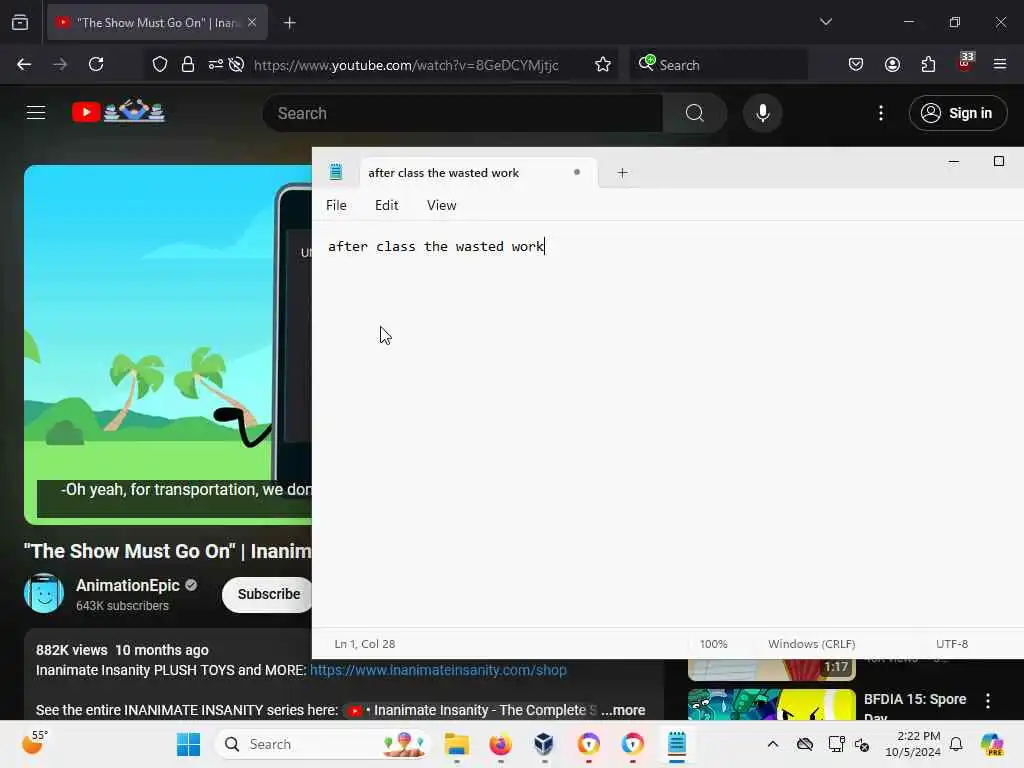
Task: Open Firefox's recent browsing sidebar icon
Action: (20, 23)
